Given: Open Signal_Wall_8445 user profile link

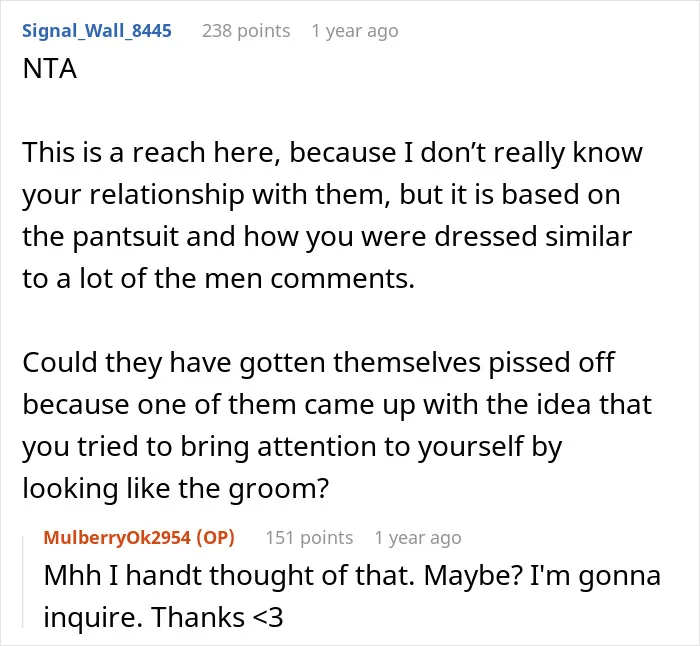Looking at the screenshot, I should point(97,31).
